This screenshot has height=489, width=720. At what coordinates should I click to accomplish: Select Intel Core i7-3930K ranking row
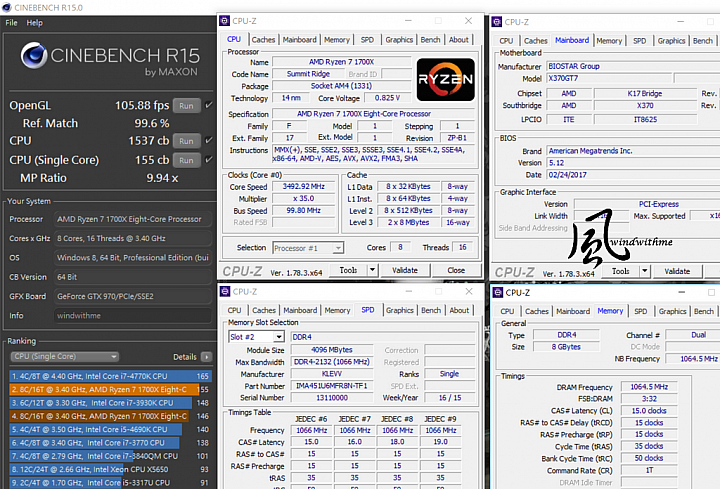110,403
